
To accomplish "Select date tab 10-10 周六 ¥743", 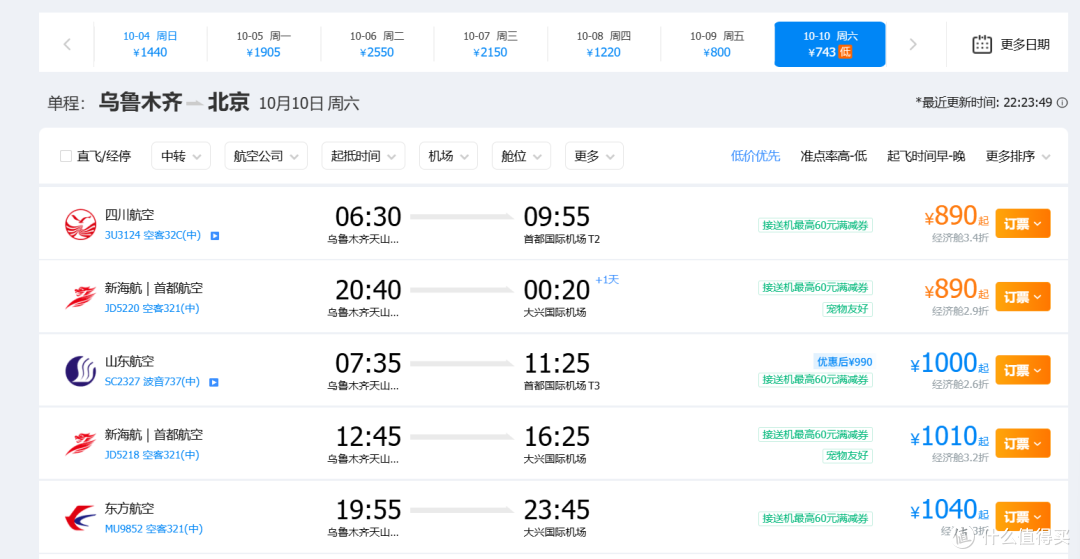I will point(830,45).
